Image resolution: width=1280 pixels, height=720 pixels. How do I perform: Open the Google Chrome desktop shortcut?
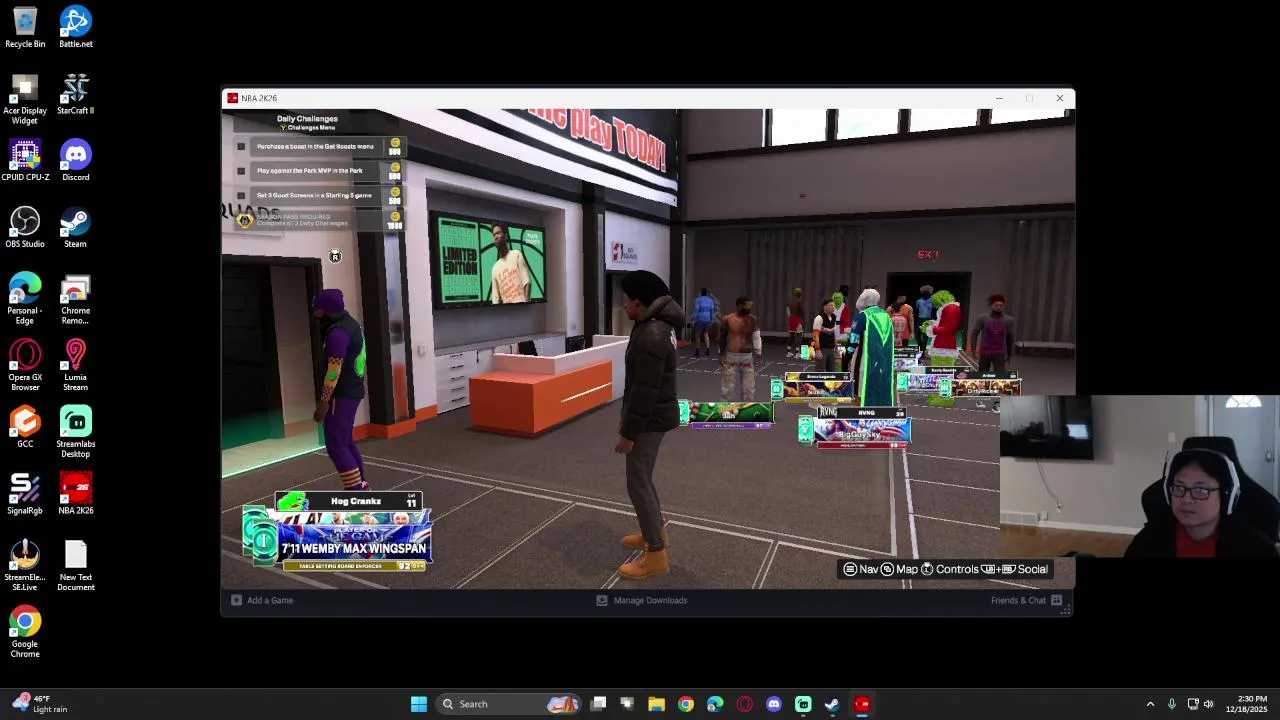(x=25, y=632)
